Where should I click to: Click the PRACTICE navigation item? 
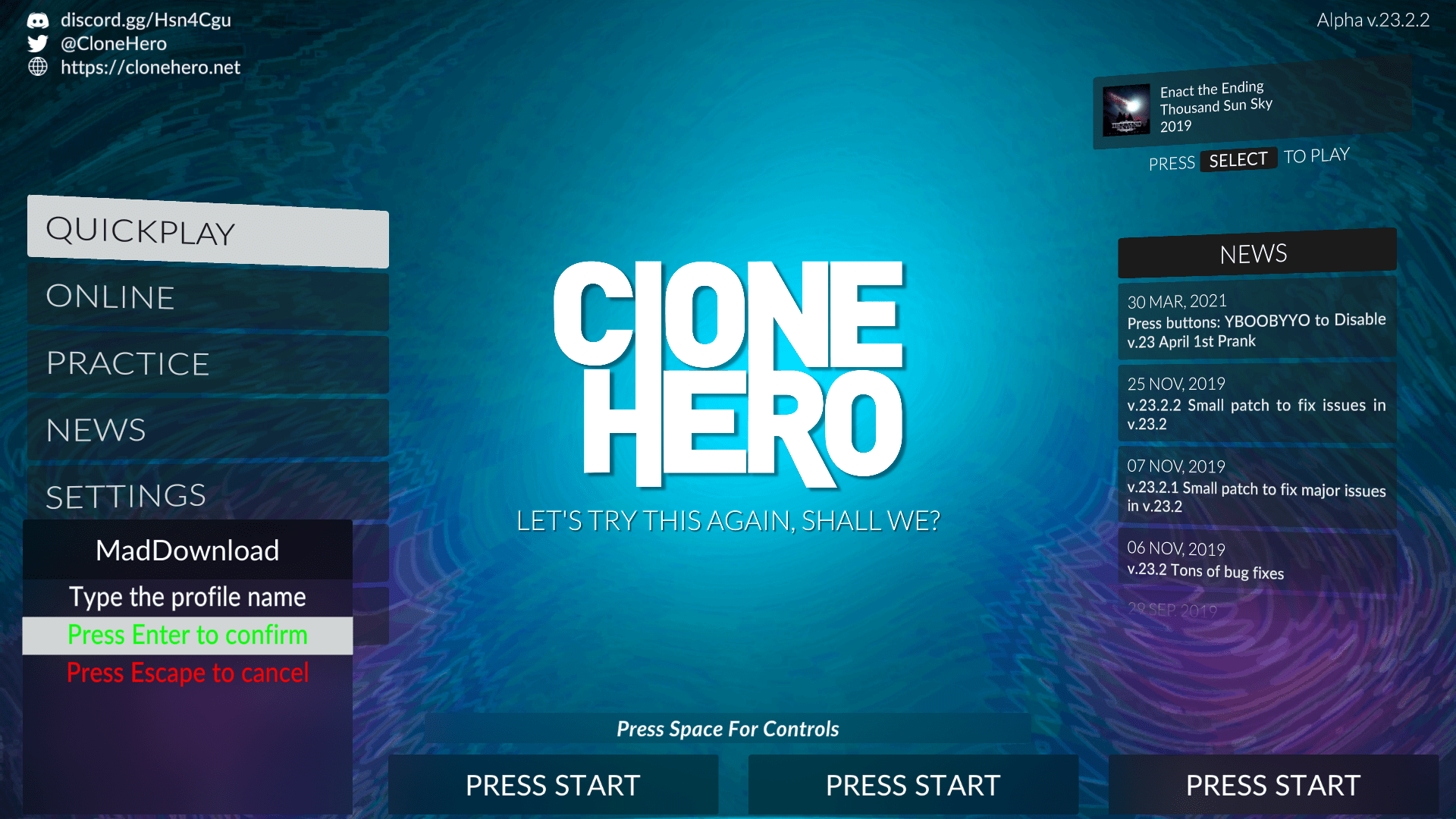(x=128, y=361)
